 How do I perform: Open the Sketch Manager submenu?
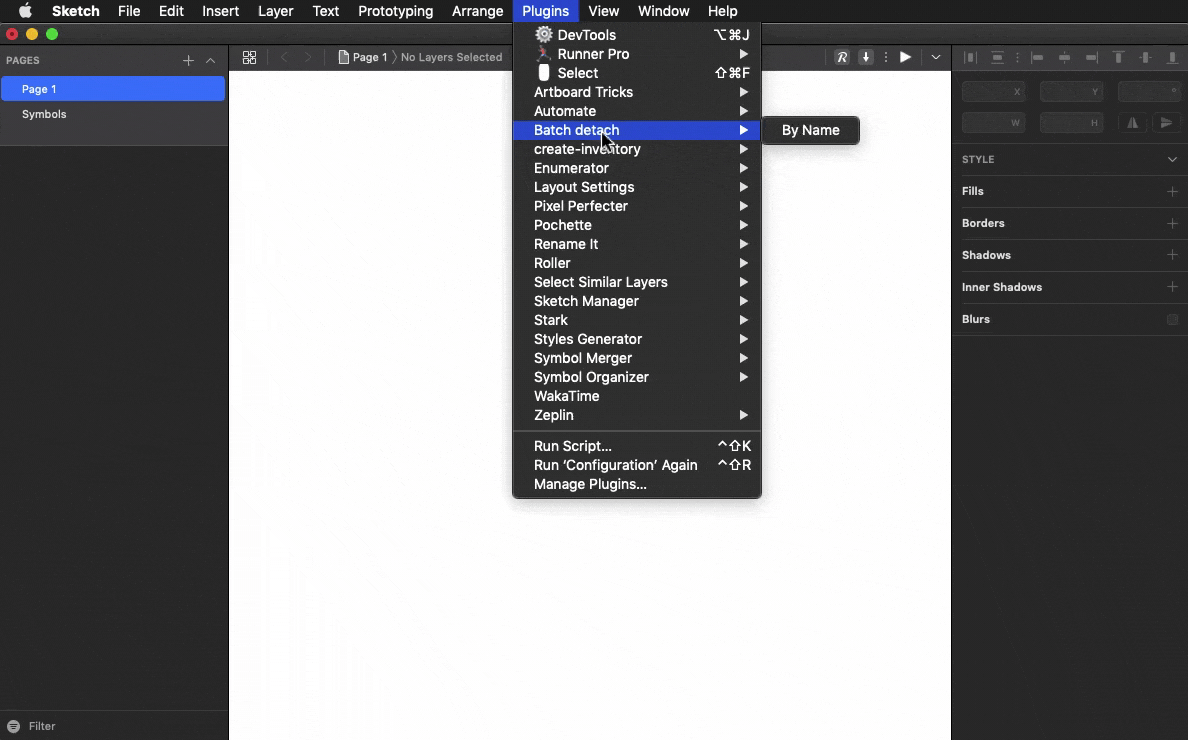(x=636, y=301)
